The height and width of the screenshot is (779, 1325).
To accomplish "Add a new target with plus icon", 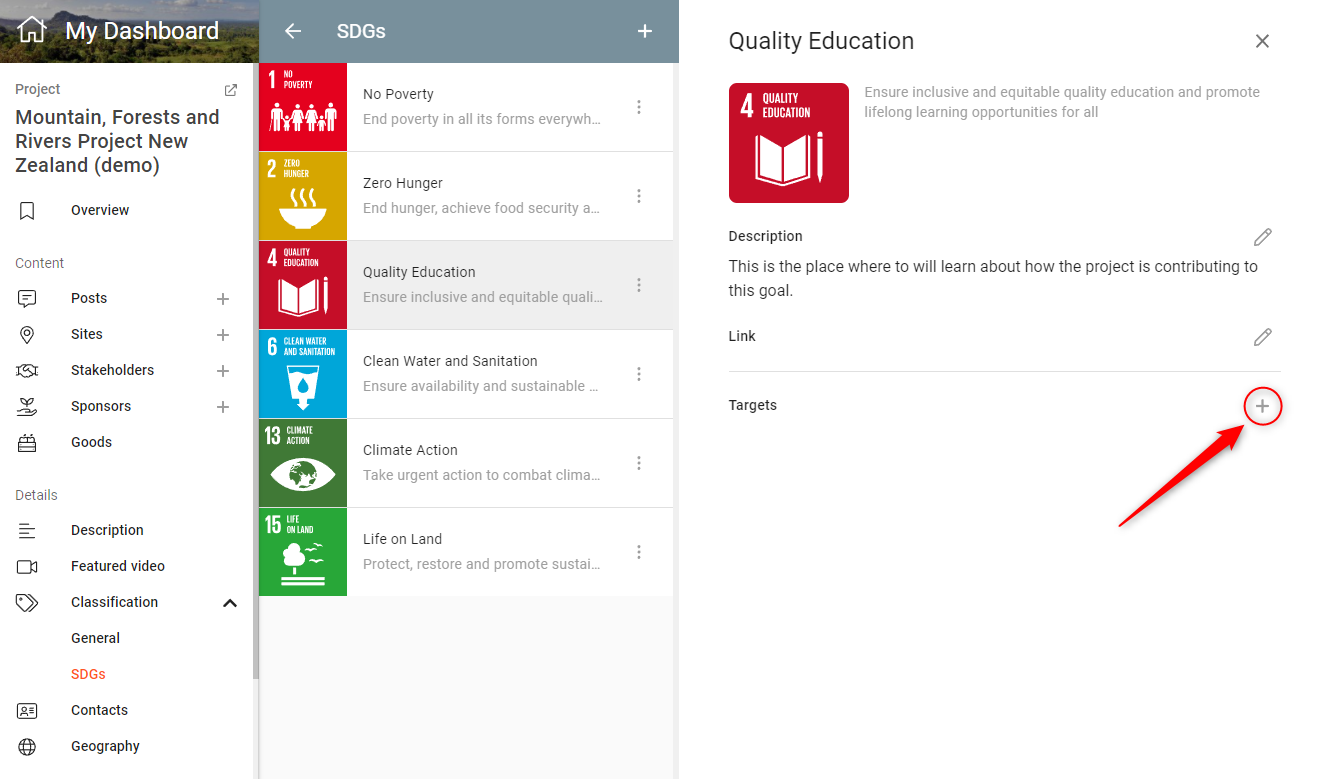I will click(x=1262, y=406).
